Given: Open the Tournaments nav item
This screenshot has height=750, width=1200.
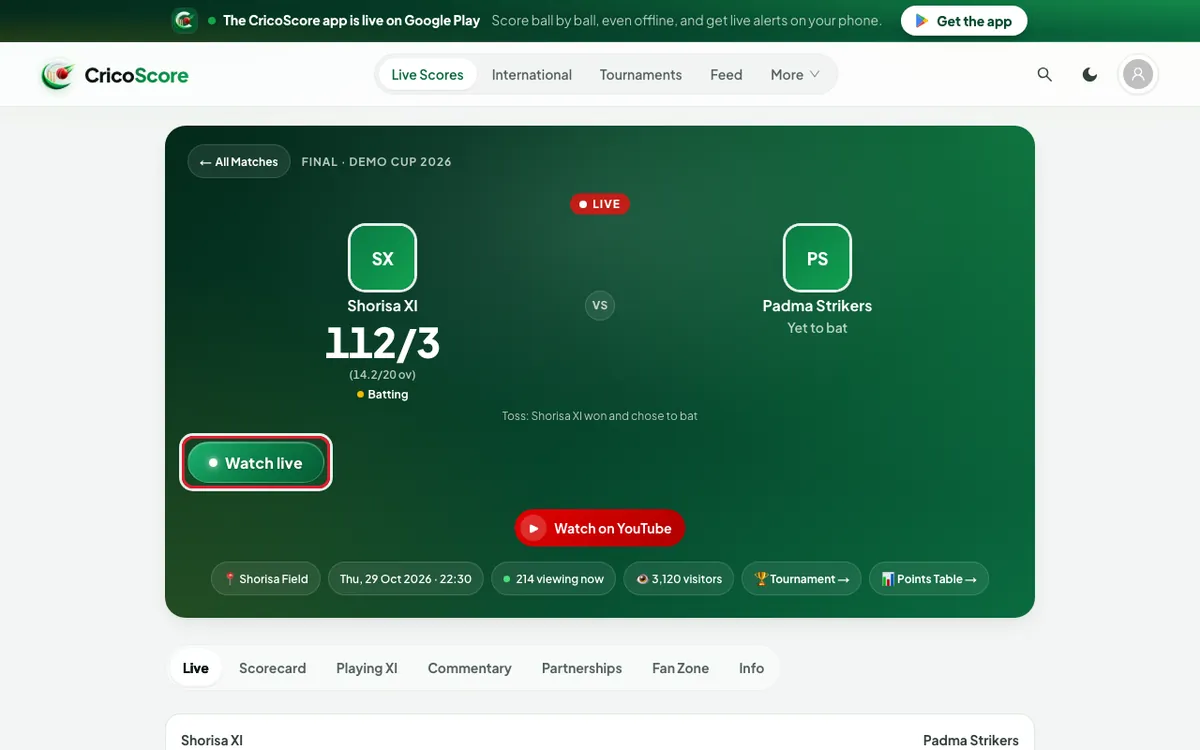Looking at the screenshot, I should (641, 75).
